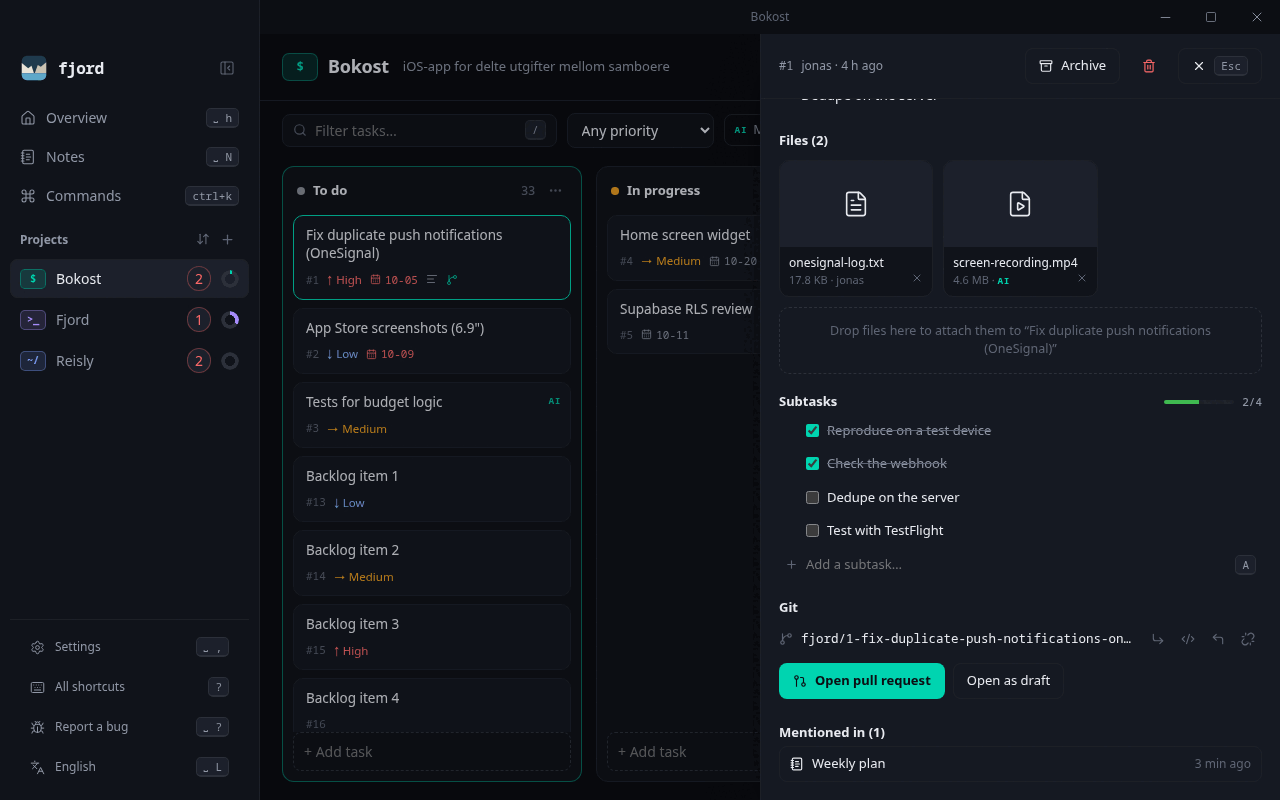Delete the task with the red trash icon

pos(1149,66)
